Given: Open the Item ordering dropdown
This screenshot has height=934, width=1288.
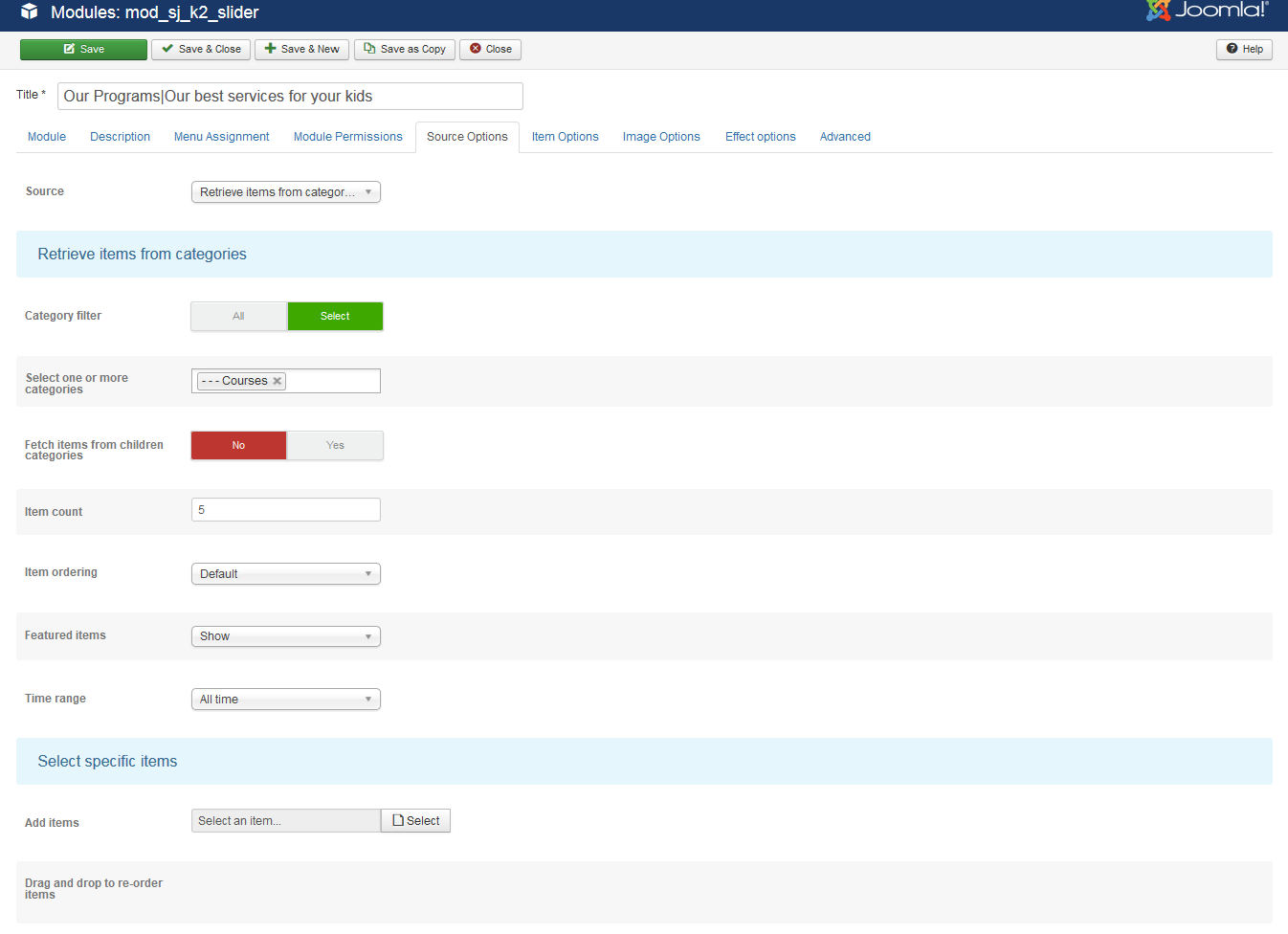Looking at the screenshot, I should tap(286, 574).
